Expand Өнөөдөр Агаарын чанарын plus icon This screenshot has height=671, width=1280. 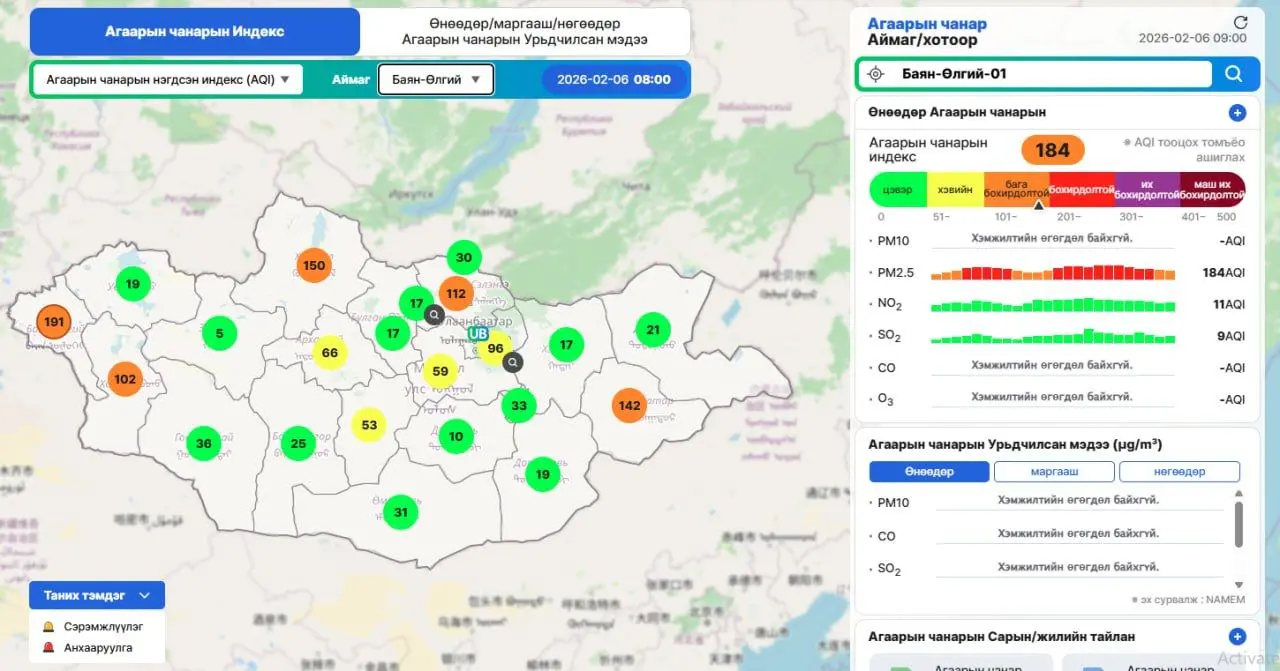[1237, 113]
